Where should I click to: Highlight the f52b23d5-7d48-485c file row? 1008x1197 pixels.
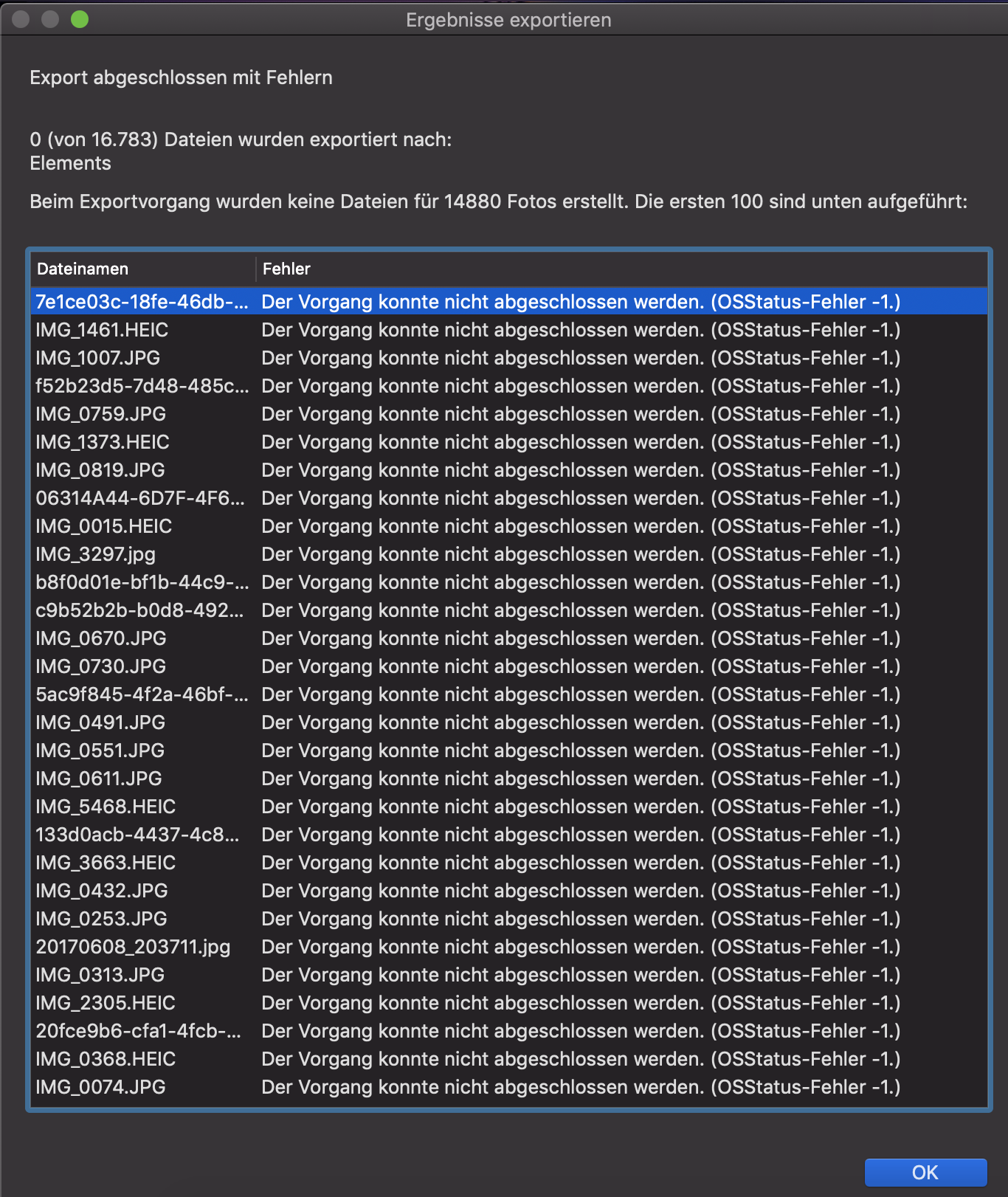tap(142, 386)
